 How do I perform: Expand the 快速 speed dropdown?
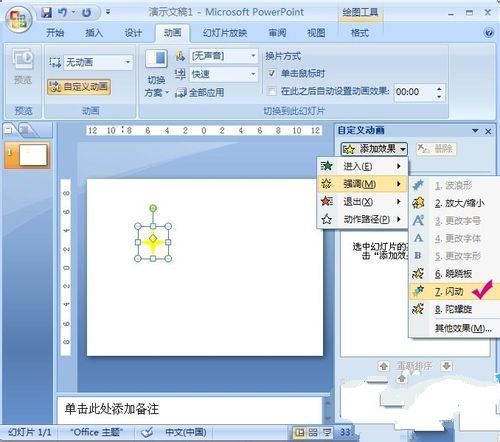[253, 74]
